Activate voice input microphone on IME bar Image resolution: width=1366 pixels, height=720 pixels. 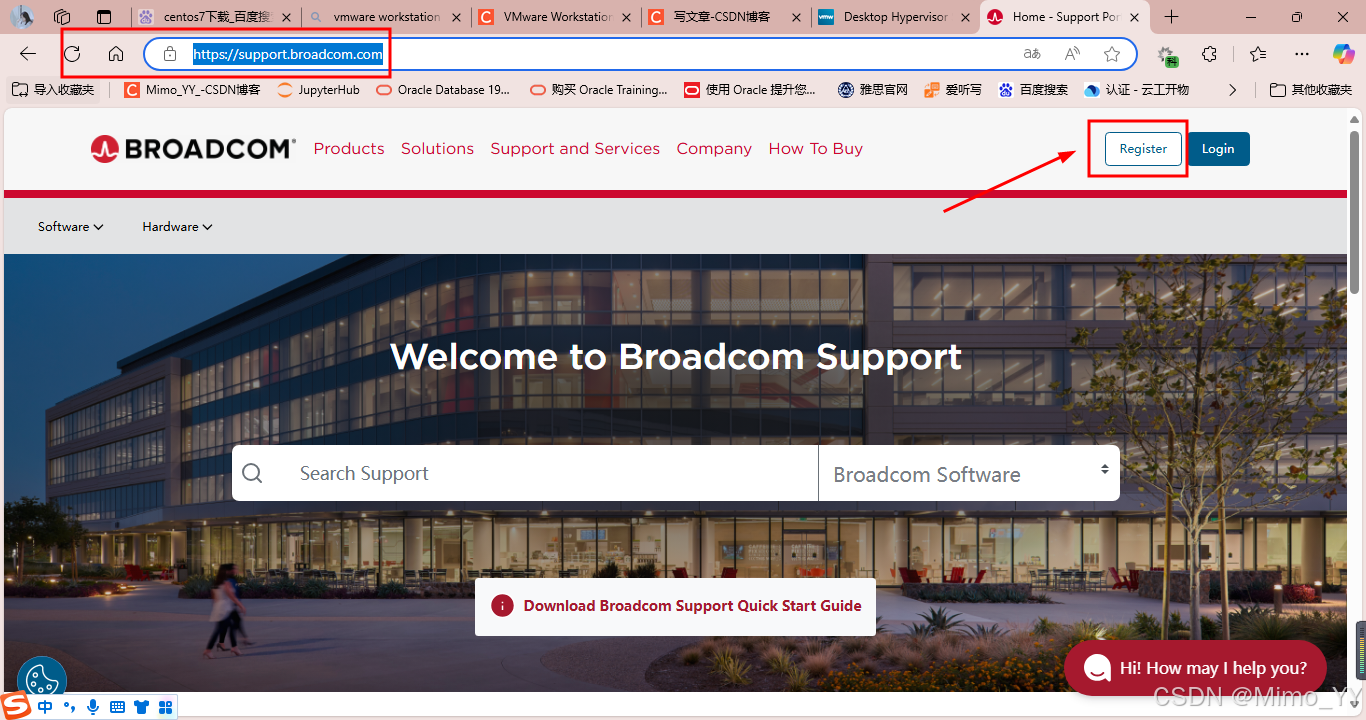click(x=93, y=707)
